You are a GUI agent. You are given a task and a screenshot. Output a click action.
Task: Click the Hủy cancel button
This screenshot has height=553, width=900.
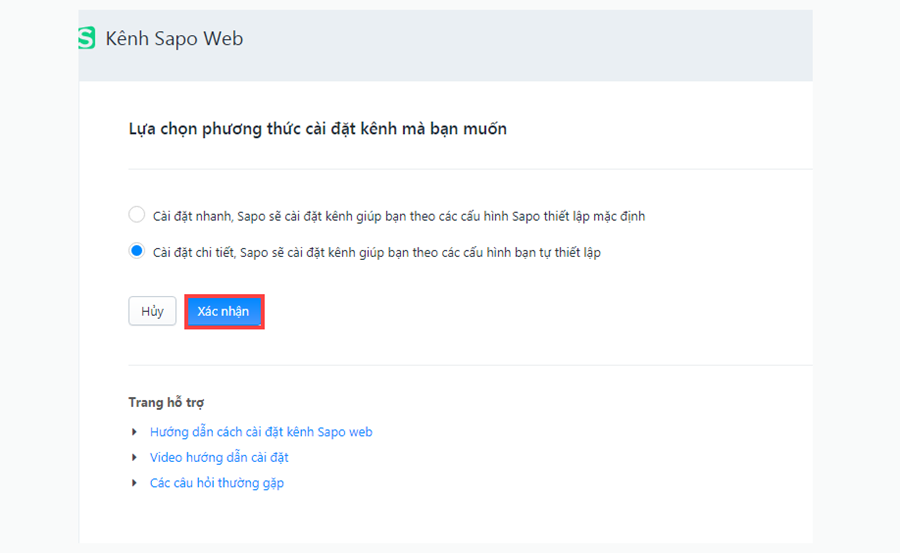152,311
